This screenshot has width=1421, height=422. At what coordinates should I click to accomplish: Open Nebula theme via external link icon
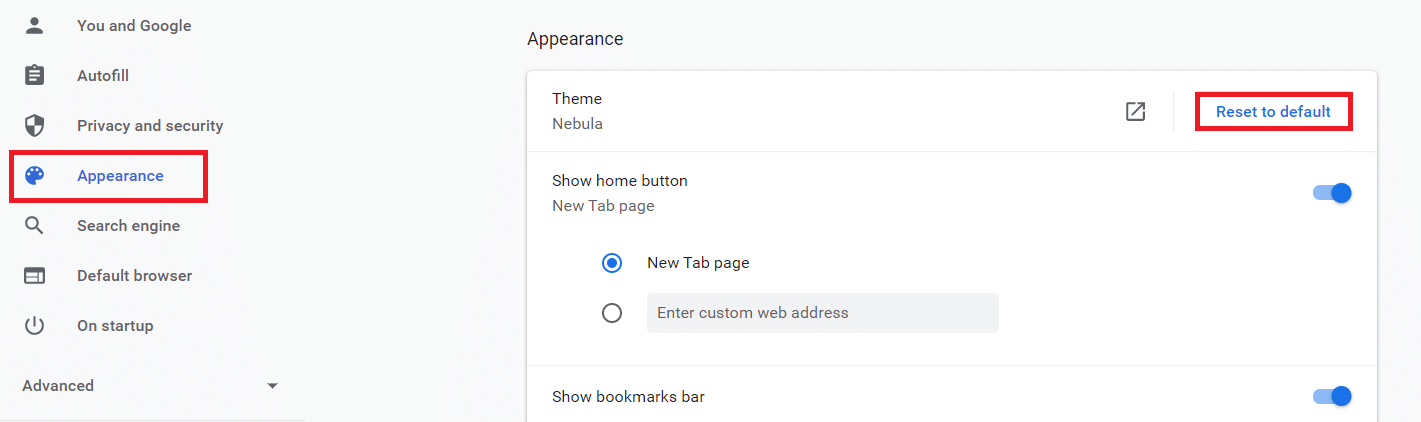click(x=1135, y=111)
